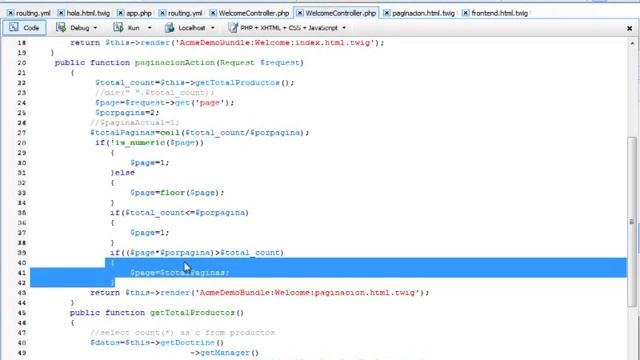The width and height of the screenshot is (640, 360).
Task: Click the Run icon in the toolbar
Action: click(x=118, y=27)
